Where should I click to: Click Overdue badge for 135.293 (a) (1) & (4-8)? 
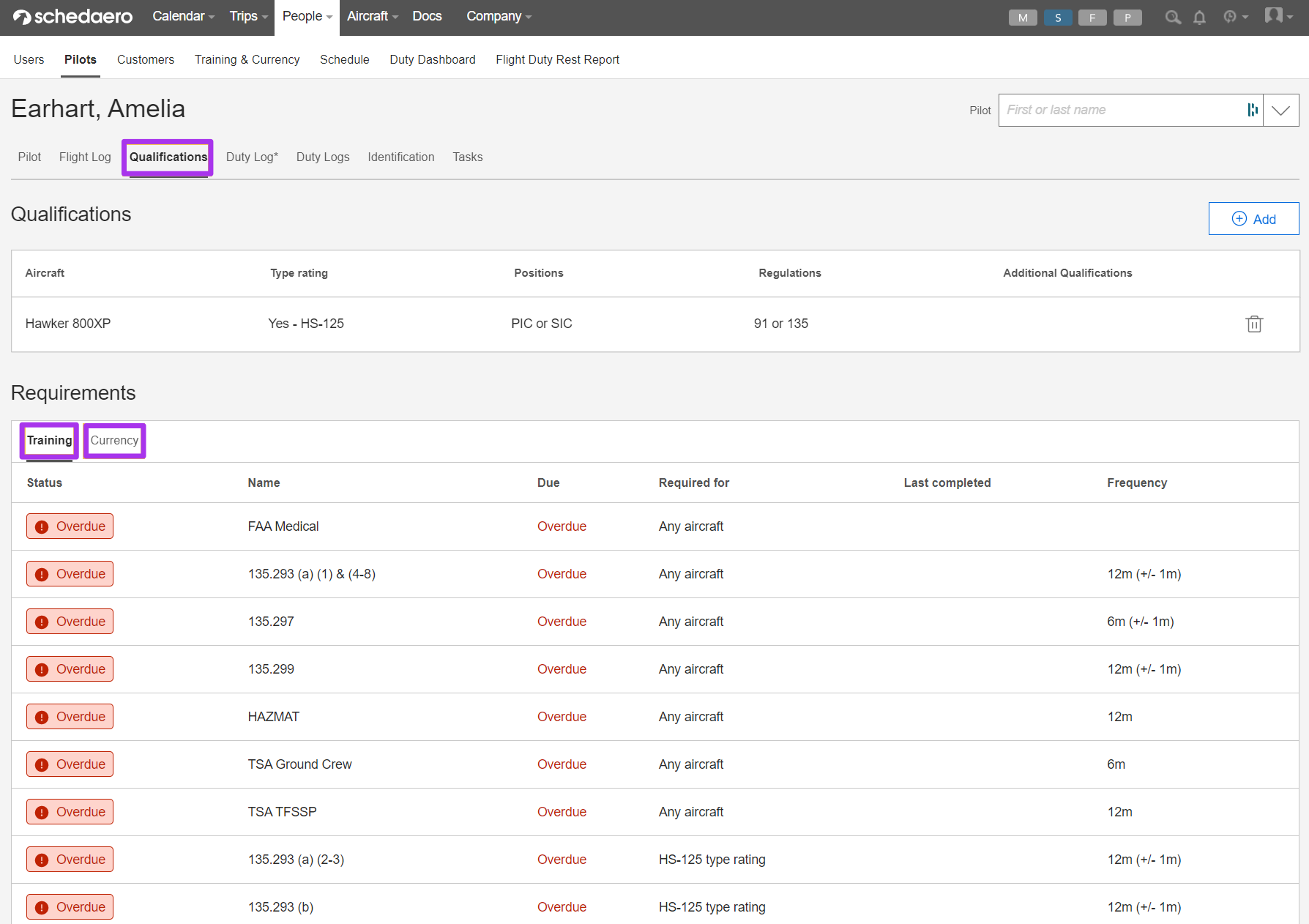coord(70,574)
